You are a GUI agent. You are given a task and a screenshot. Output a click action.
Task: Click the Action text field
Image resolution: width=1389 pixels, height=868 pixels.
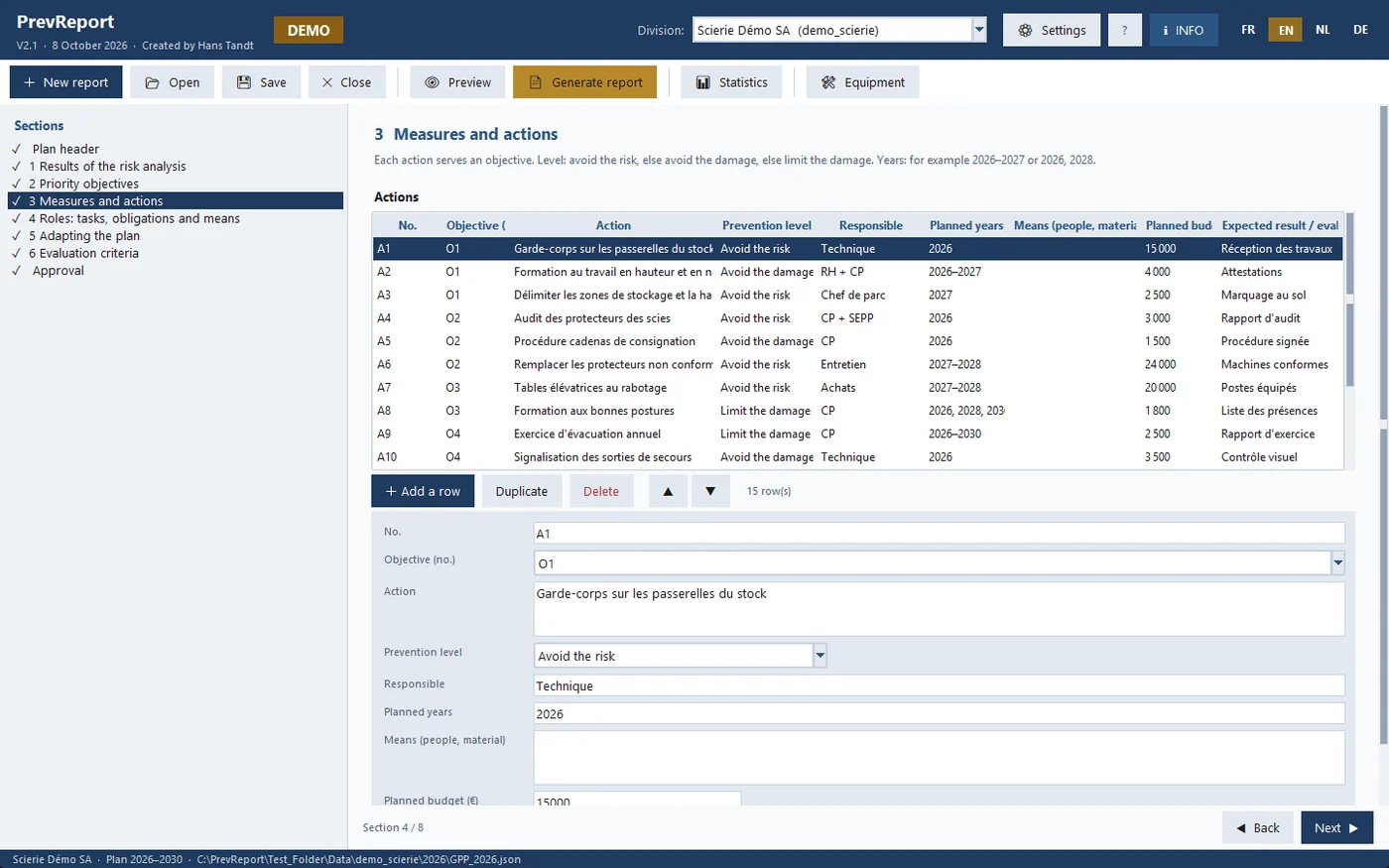(x=940, y=609)
